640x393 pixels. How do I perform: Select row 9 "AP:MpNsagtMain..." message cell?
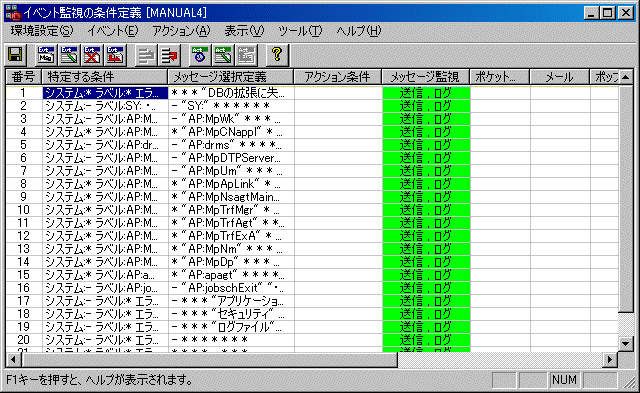231,197
